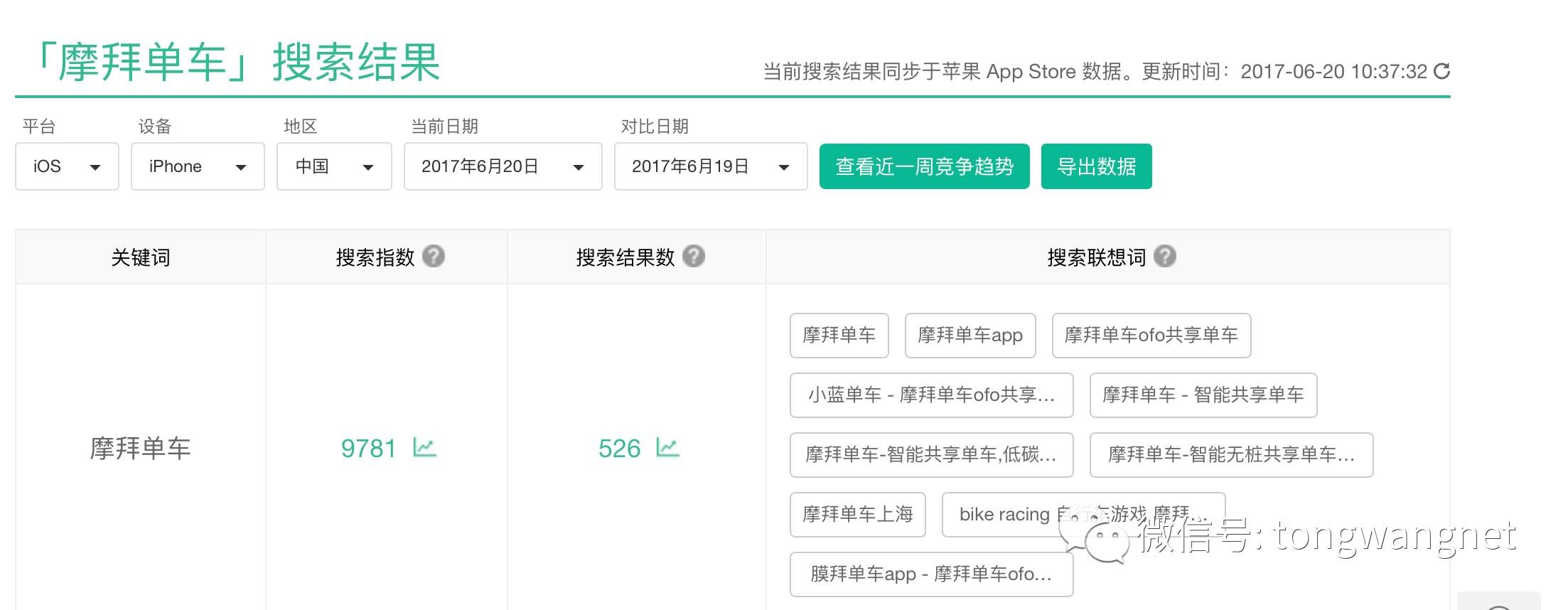
Task: Select tag 小蓝单车 - 摩拜单车ofo共享…
Action: pos(931,395)
